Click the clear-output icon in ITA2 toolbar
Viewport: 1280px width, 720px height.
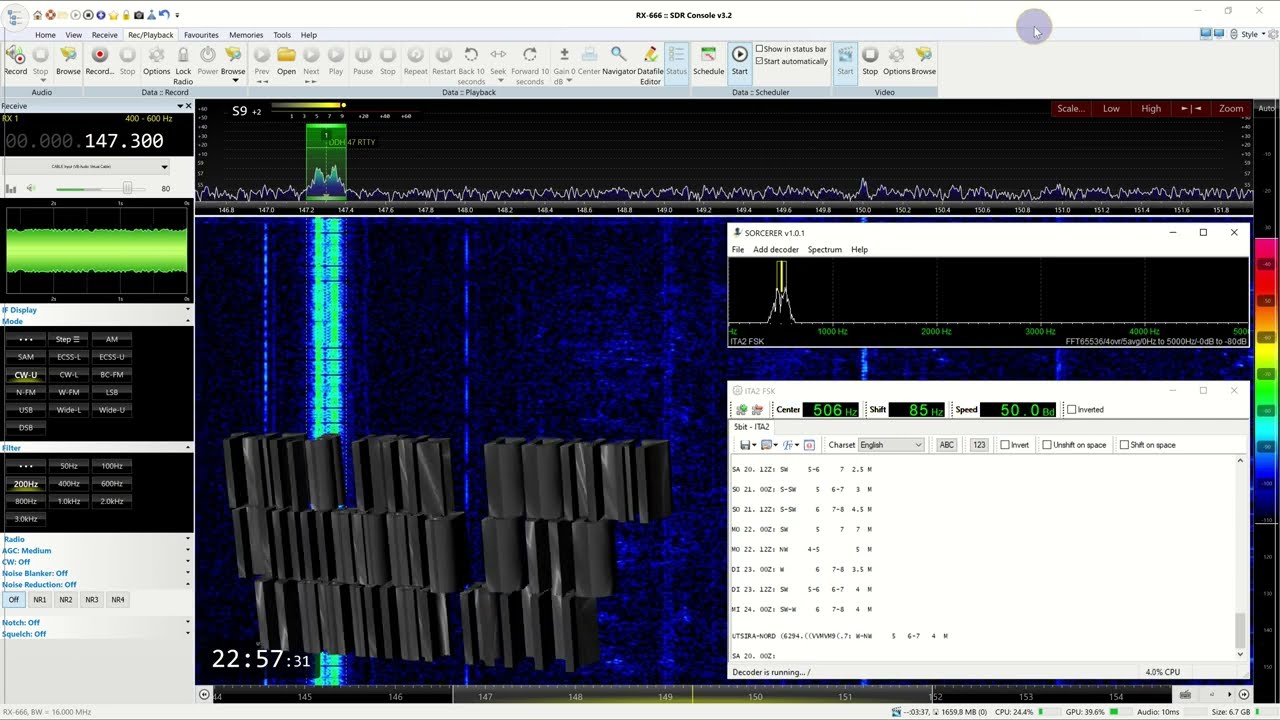coord(809,445)
